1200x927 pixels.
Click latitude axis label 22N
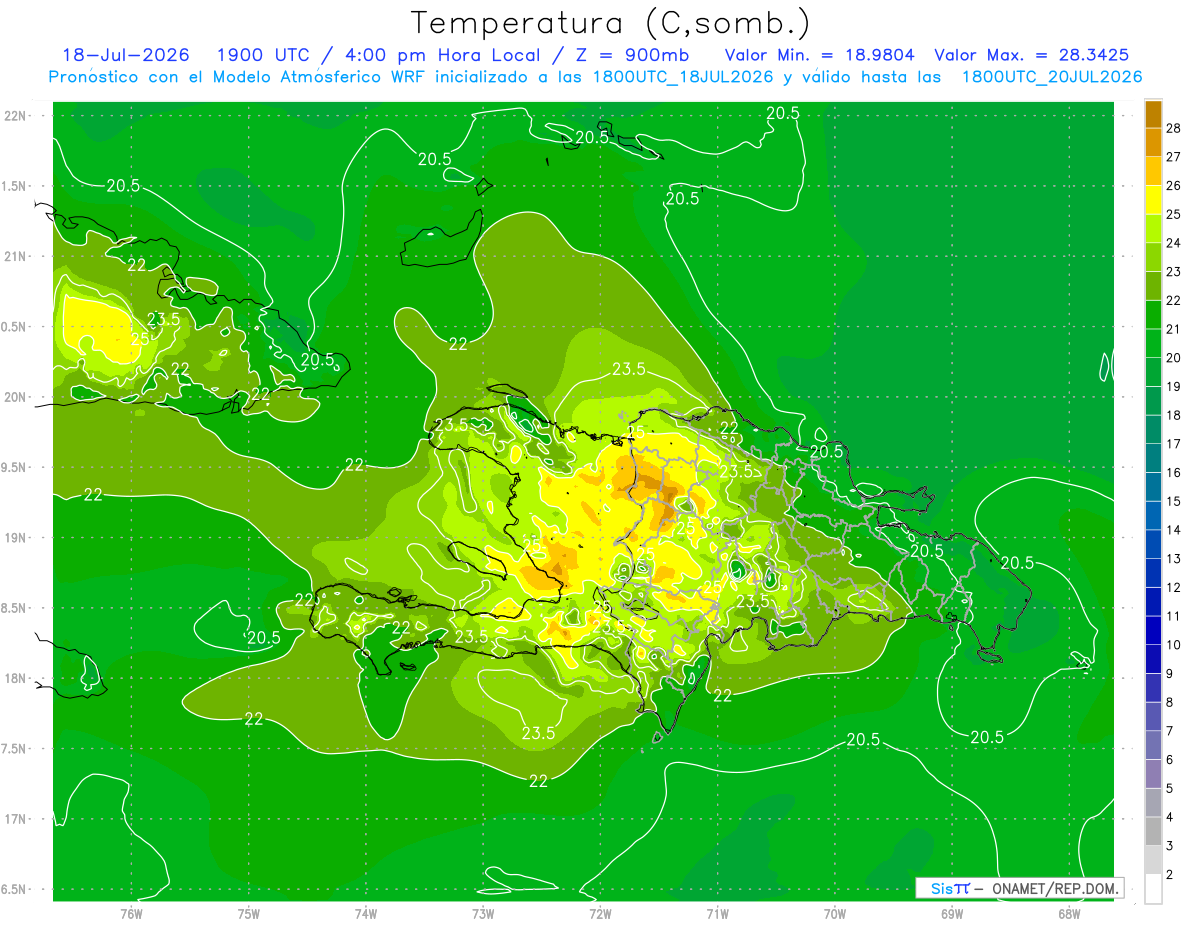tap(17, 115)
